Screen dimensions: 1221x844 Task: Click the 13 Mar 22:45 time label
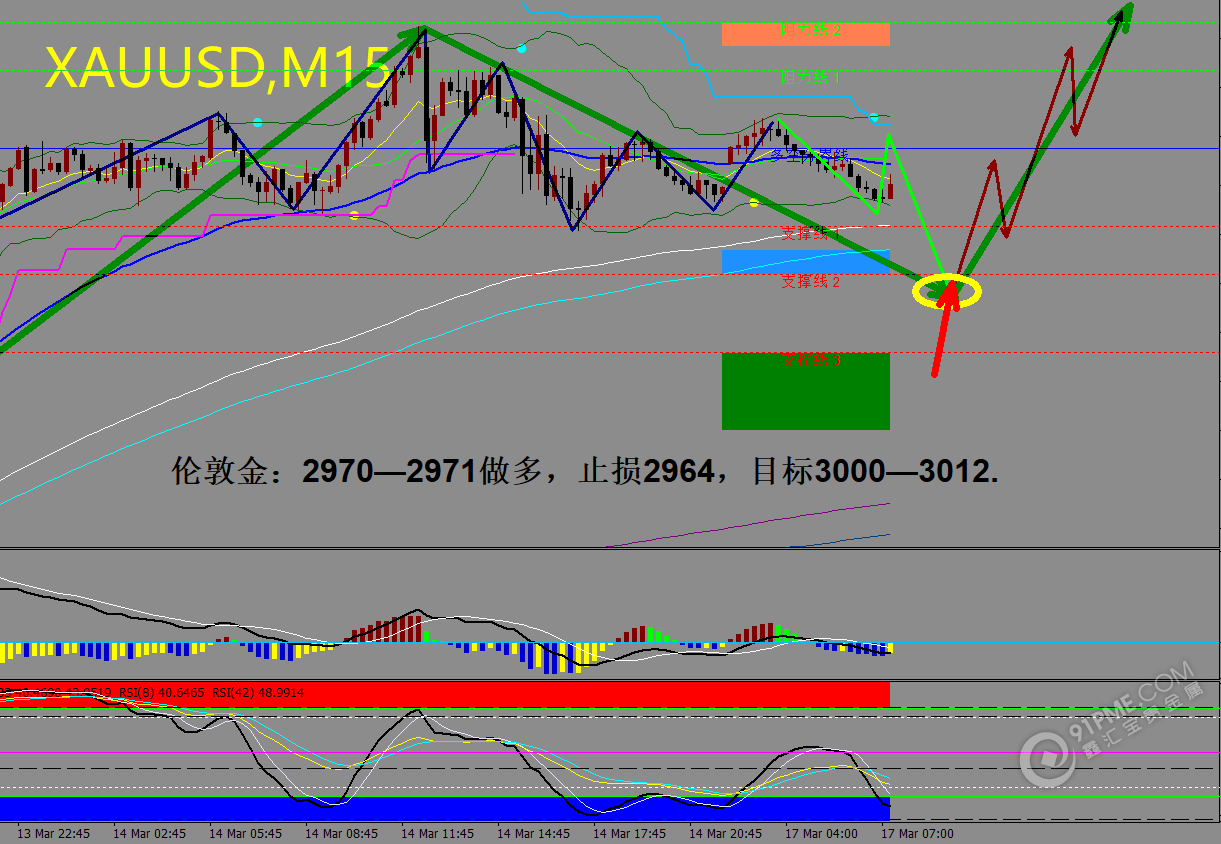tap(54, 833)
